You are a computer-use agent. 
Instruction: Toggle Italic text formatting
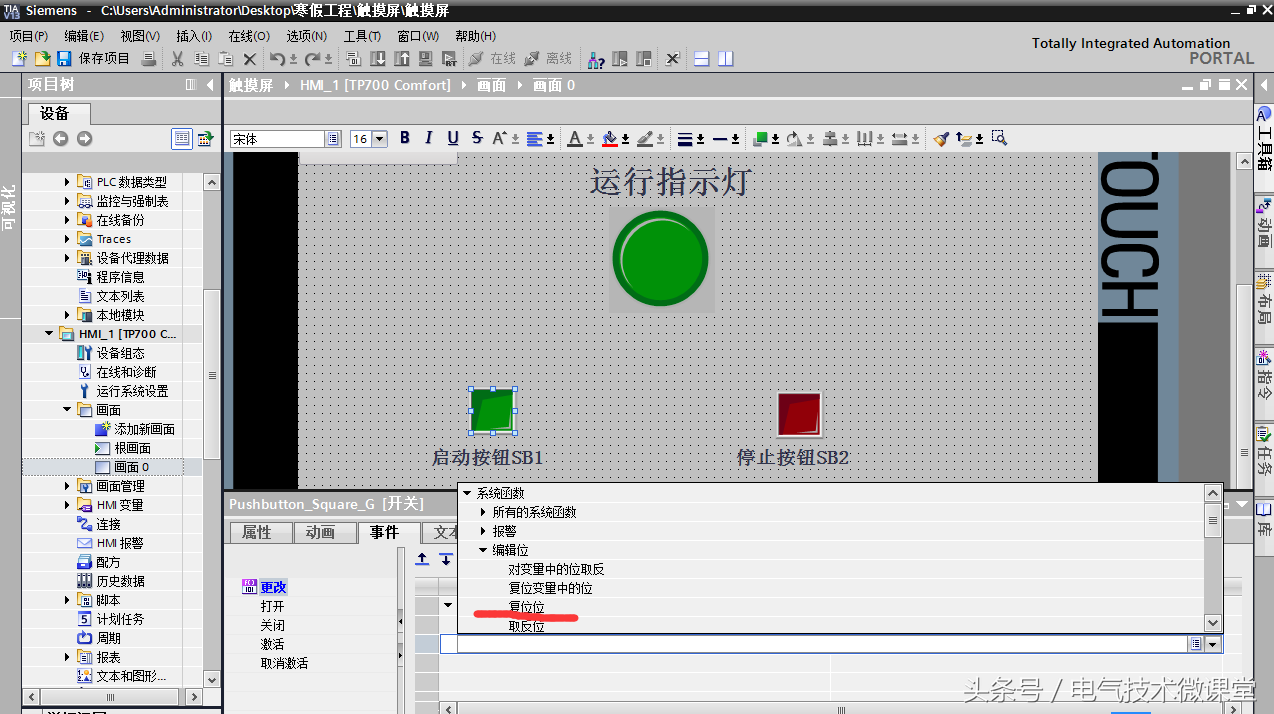[x=429, y=138]
